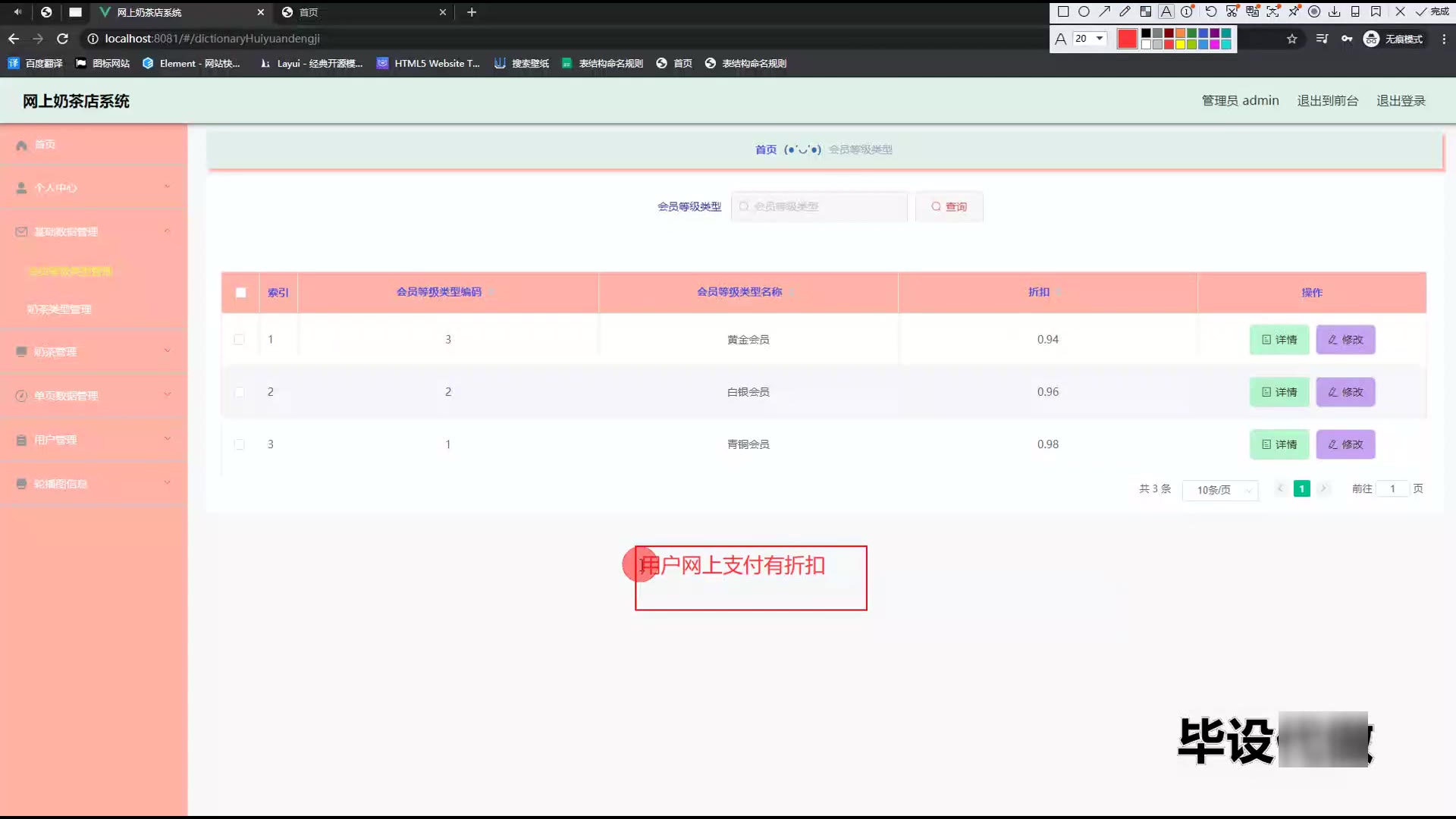1456x819 pixels.
Task: Check the checkbox for 黄金会员 row
Action: [240, 340]
